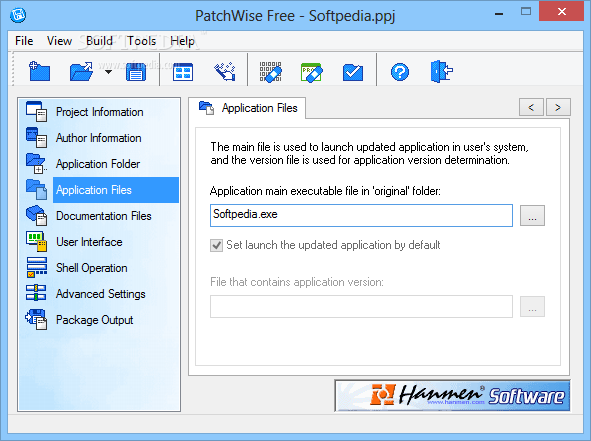
Task: Select Author Information in the sidebar
Action: pyautogui.click(x=98, y=138)
